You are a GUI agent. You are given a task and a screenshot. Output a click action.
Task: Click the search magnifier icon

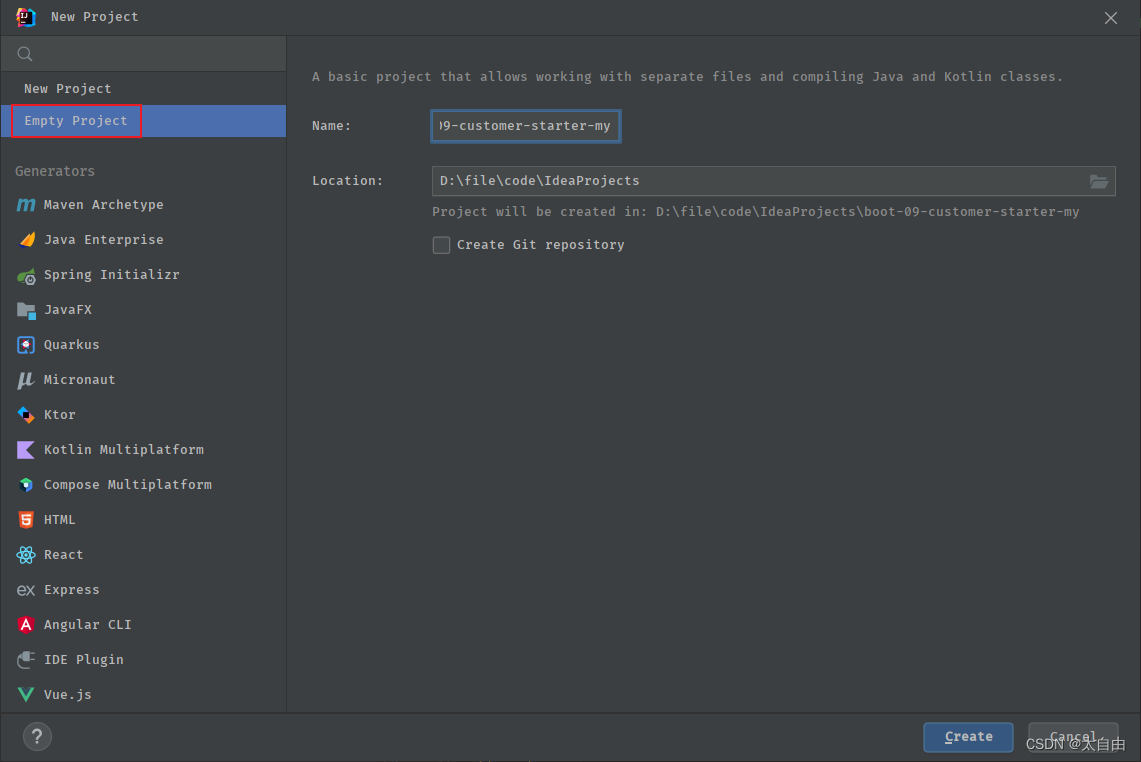[25, 54]
